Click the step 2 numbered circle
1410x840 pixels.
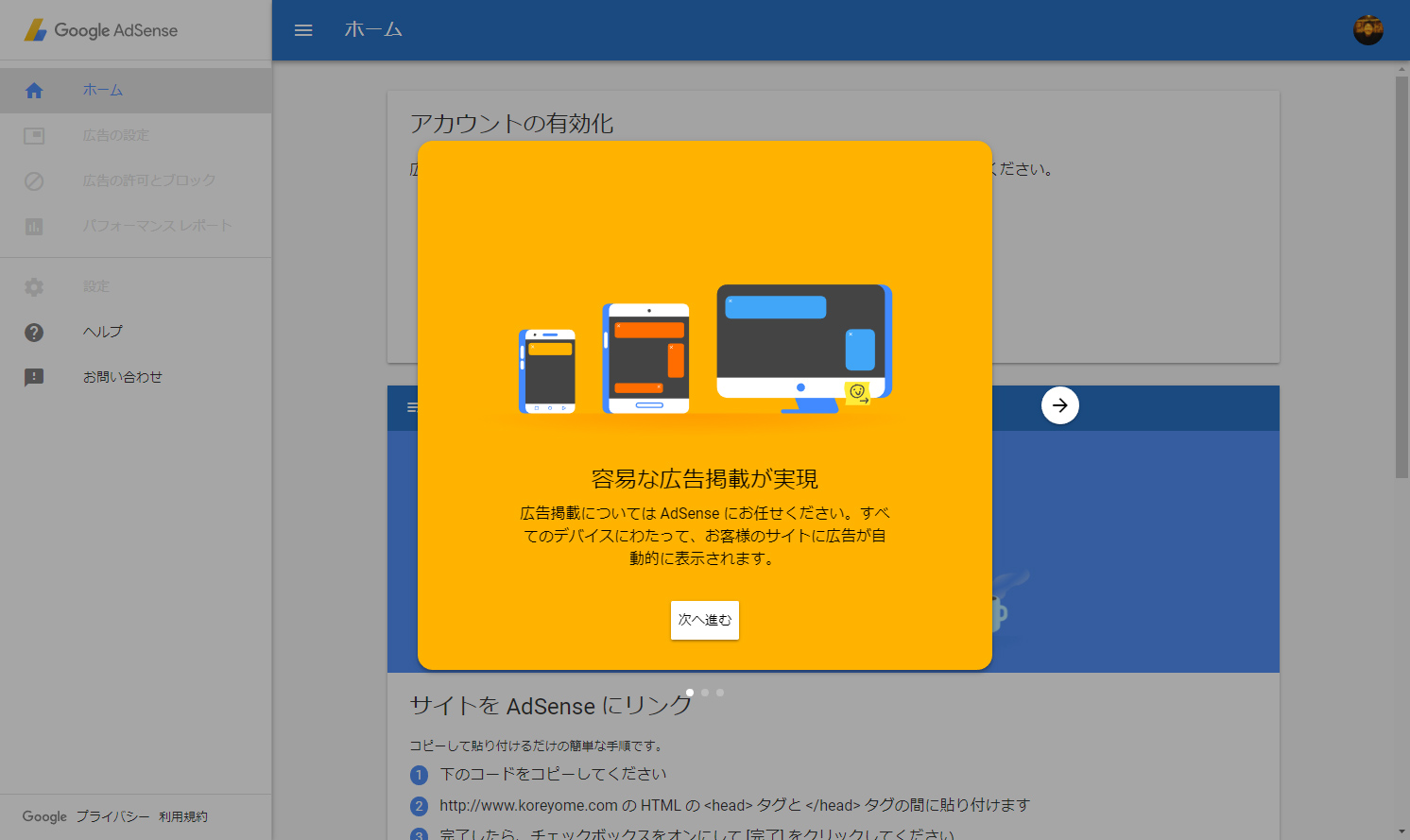420,806
